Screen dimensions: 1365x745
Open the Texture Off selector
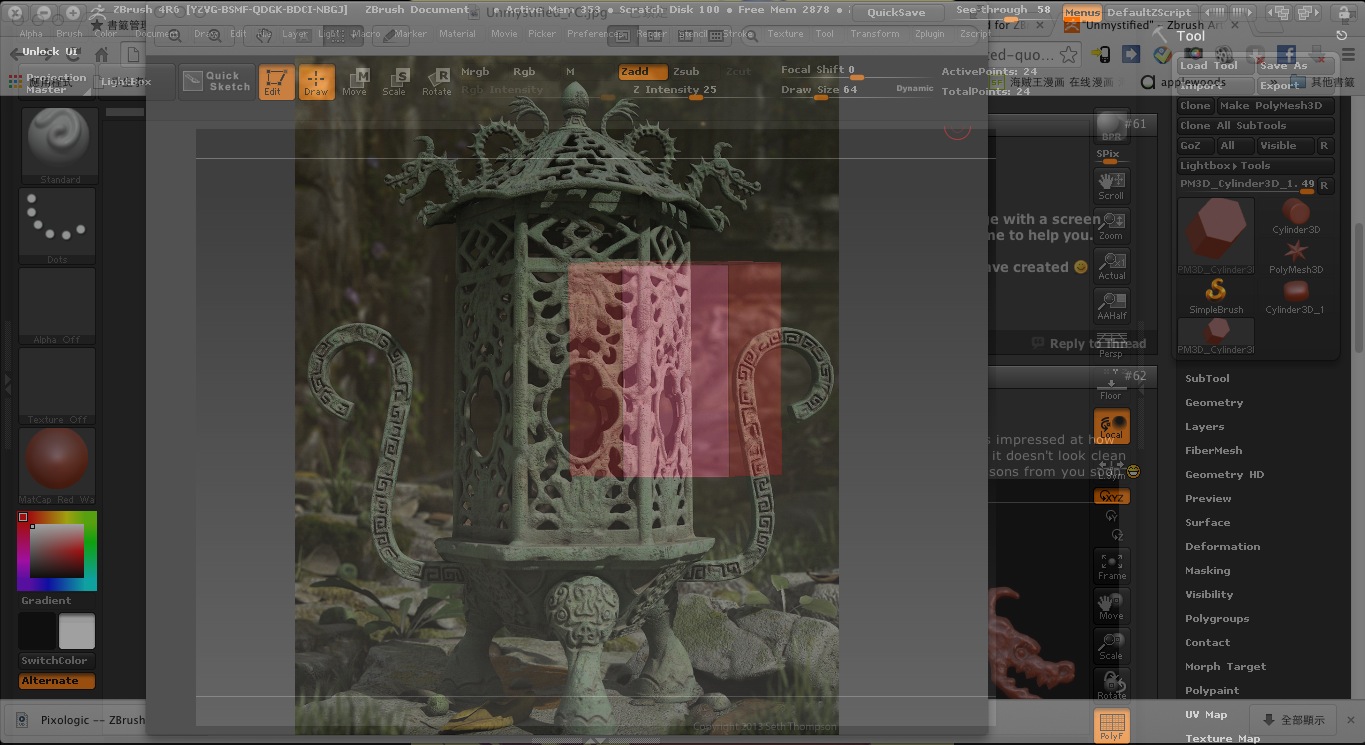(x=58, y=386)
